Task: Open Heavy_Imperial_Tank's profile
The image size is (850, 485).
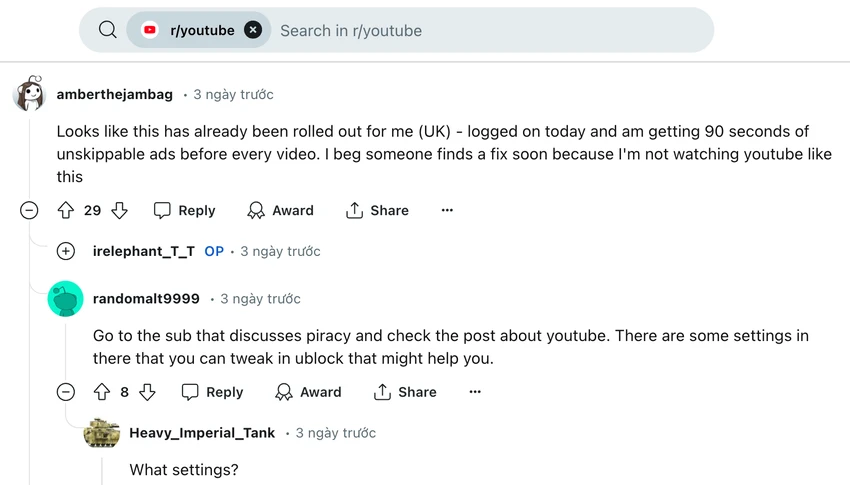Action: point(202,433)
